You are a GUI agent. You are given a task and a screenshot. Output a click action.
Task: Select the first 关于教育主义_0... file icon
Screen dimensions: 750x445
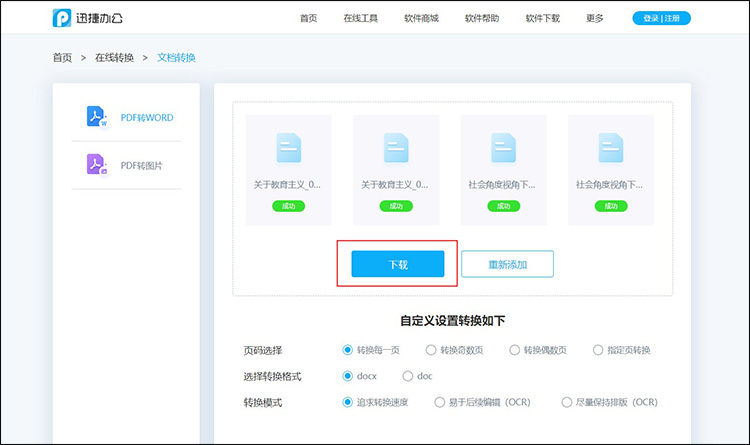(288, 148)
